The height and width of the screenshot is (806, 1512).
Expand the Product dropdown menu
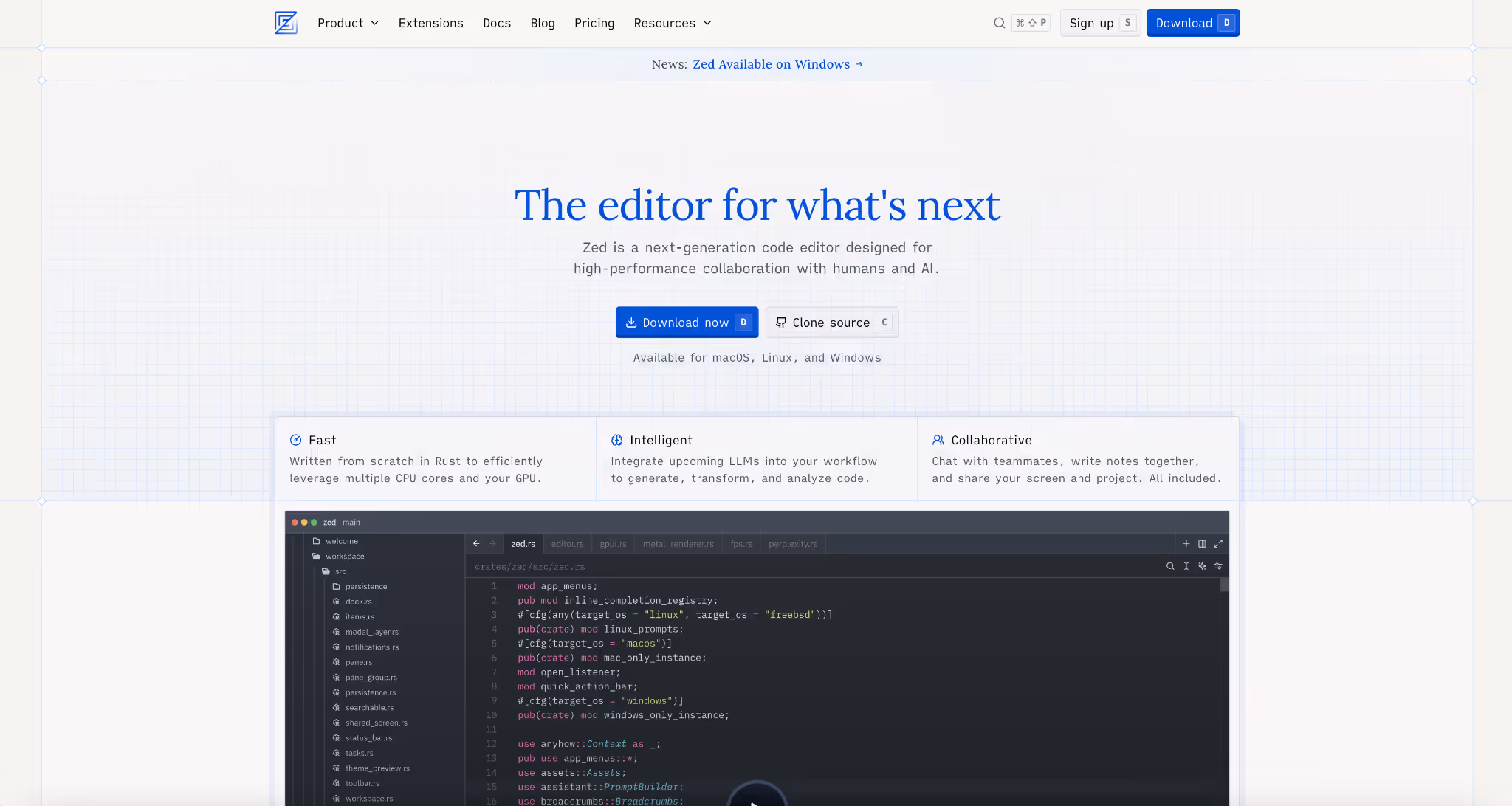[x=348, y=23]
